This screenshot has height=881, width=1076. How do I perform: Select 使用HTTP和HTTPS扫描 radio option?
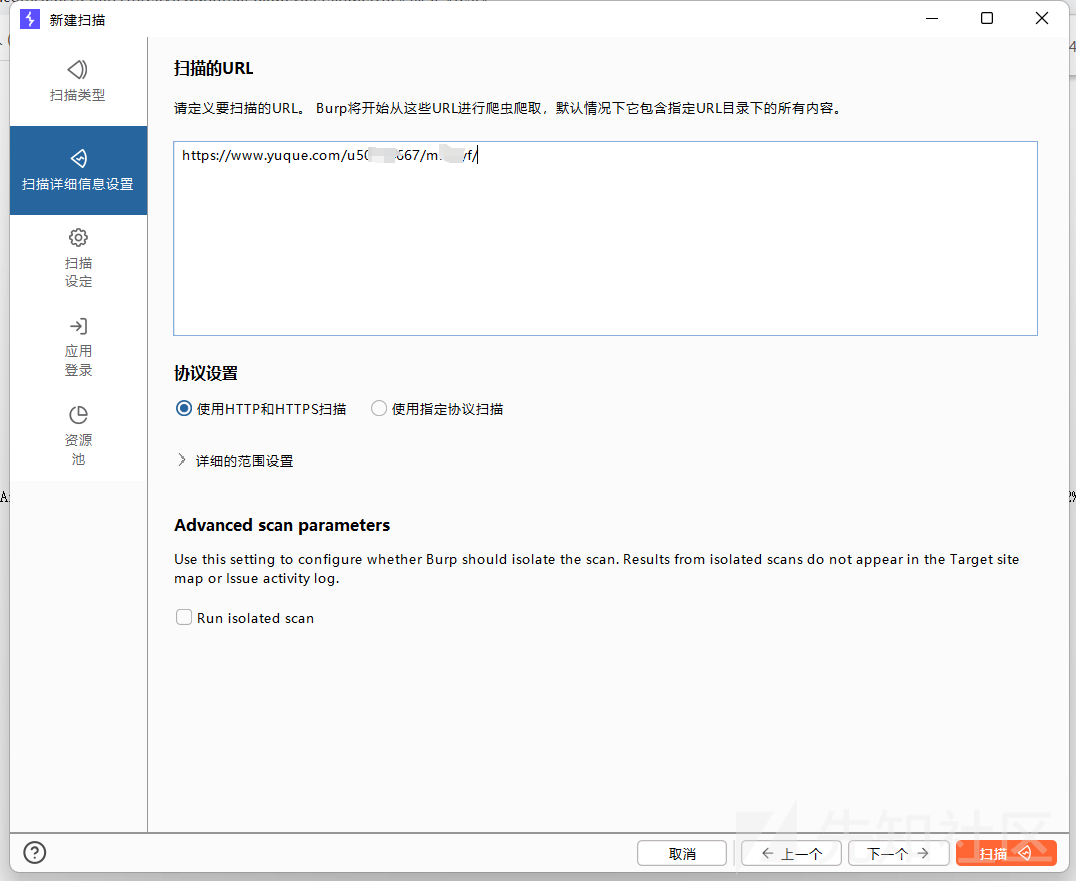click(x=261, y=409)
